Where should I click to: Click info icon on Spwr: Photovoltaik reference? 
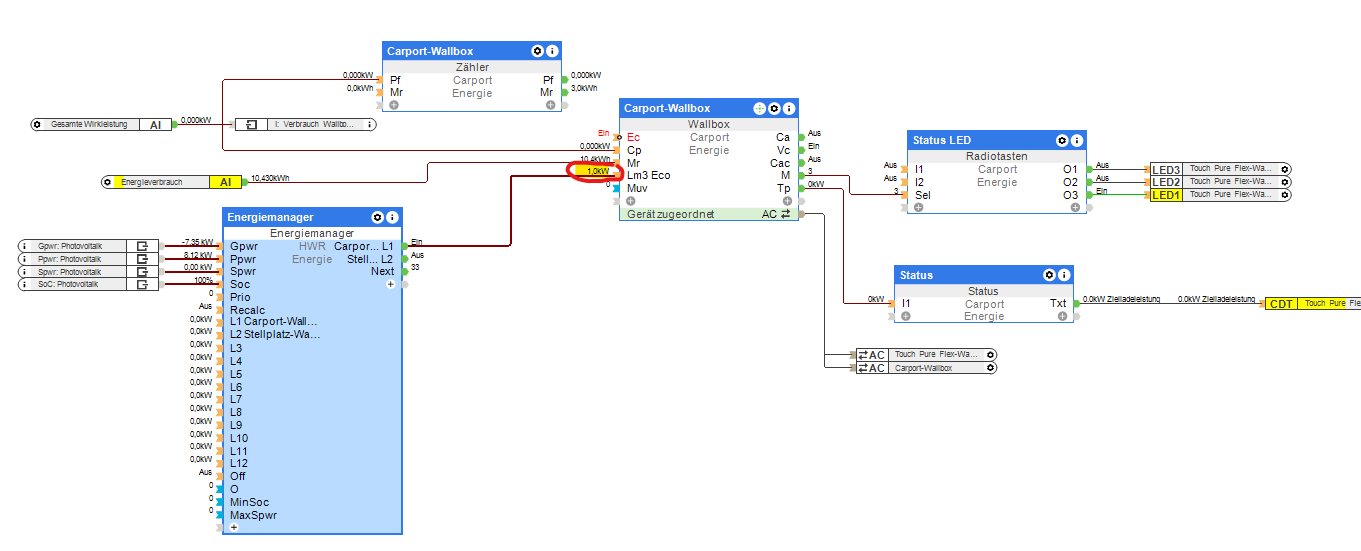point(25,272)
